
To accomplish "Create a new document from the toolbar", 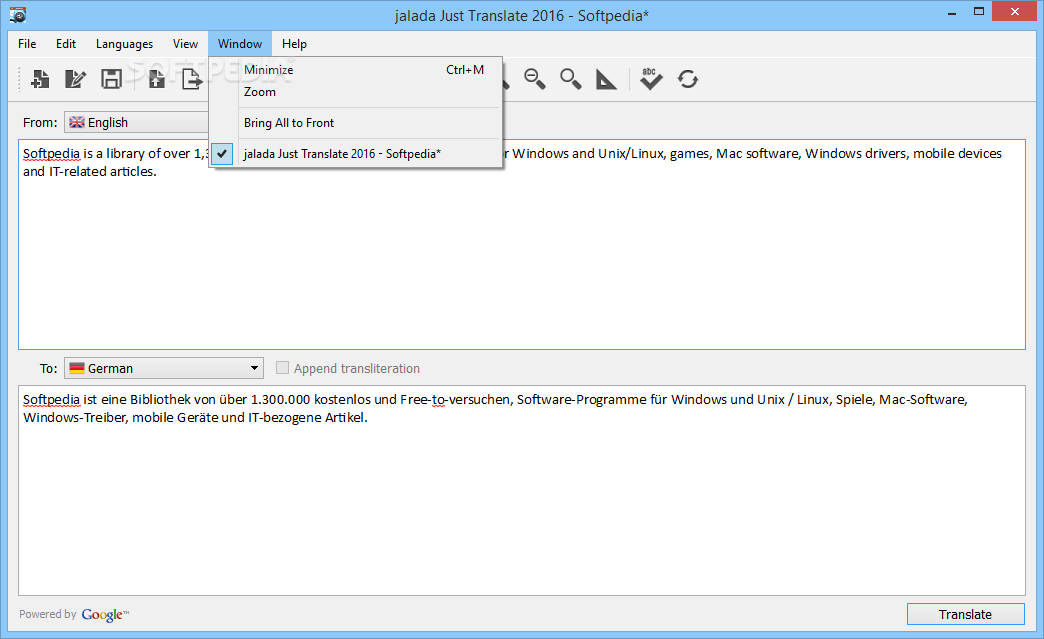I will 40,79.
